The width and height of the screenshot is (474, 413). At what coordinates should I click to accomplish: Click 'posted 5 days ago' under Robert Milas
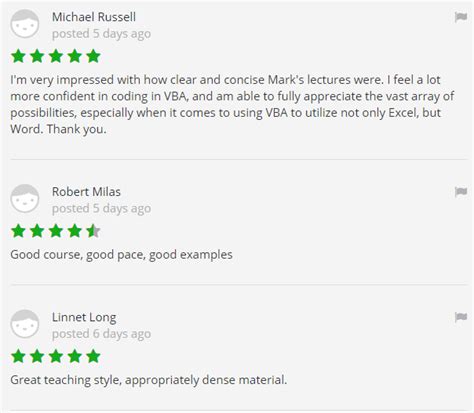(101, 208)
